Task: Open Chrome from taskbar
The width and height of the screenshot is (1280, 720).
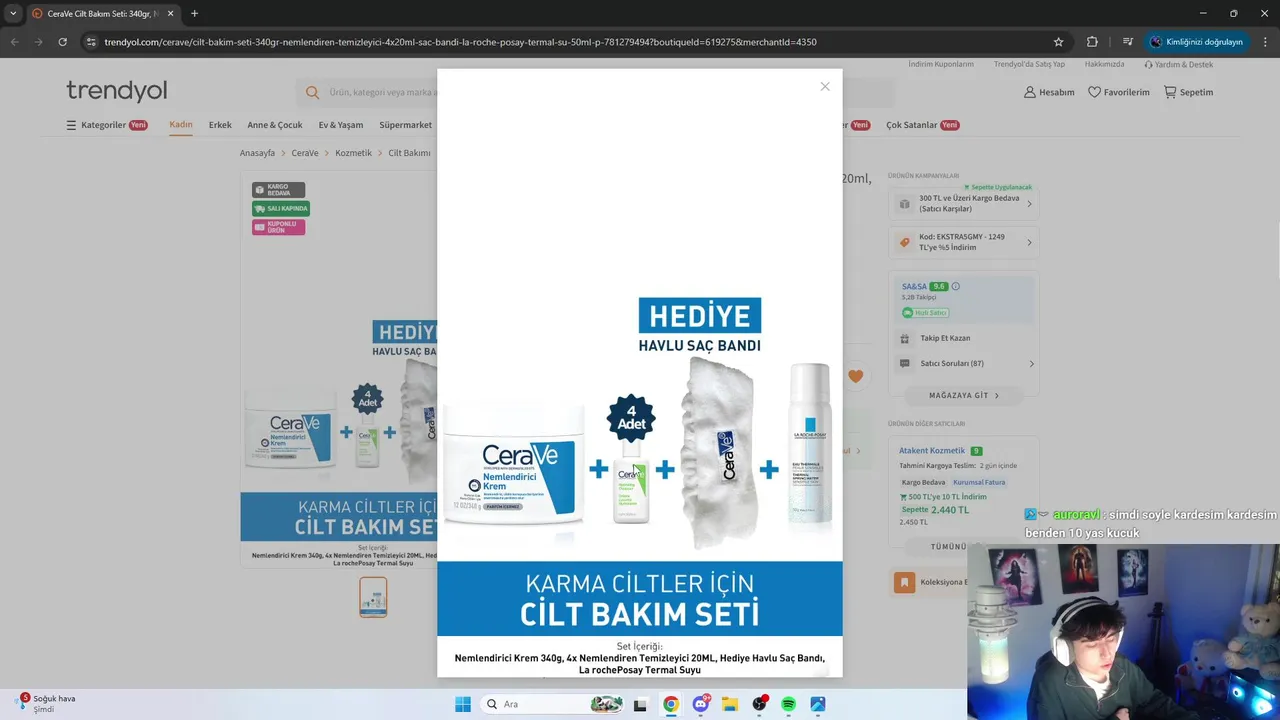Action: click(x=671, y=704)
